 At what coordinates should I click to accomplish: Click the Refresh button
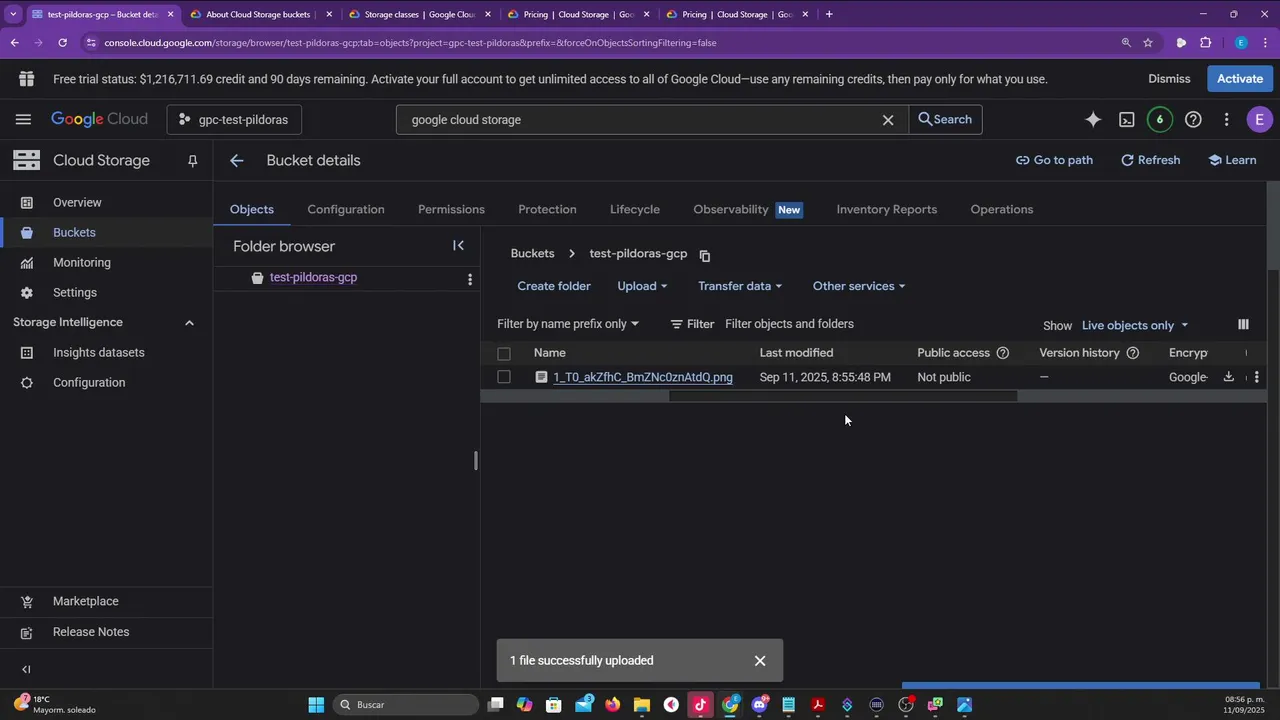pyautogui.click(x=1150, y=160)
